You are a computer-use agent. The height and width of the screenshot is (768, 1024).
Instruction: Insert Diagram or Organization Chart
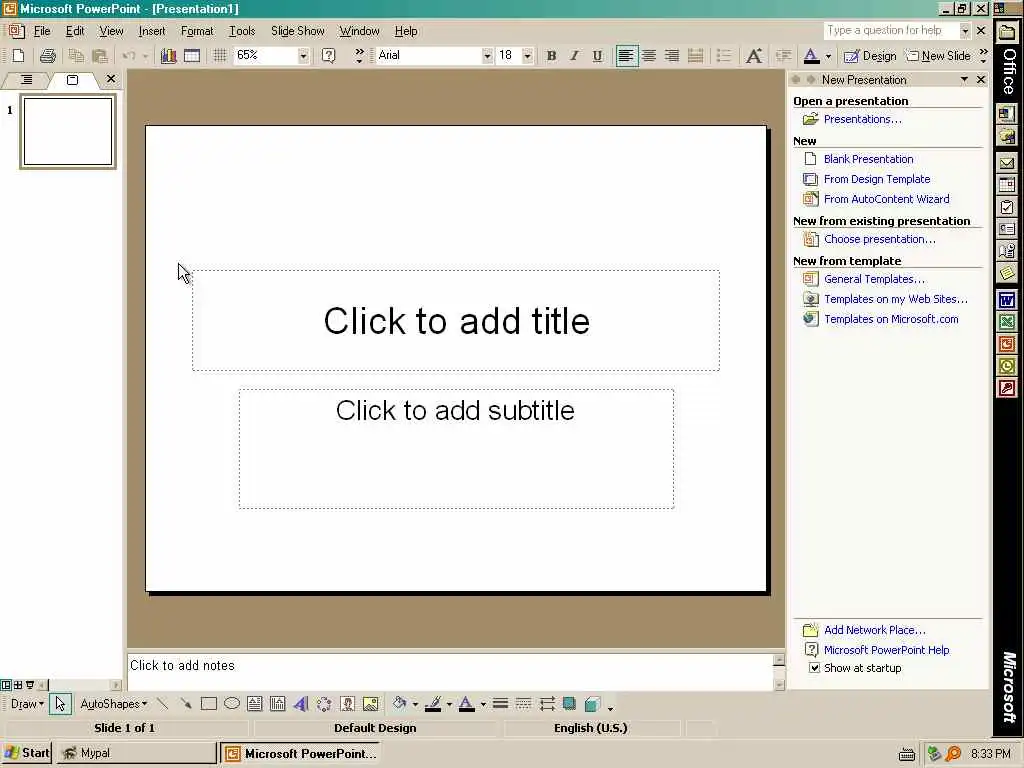tap(324, 704)
